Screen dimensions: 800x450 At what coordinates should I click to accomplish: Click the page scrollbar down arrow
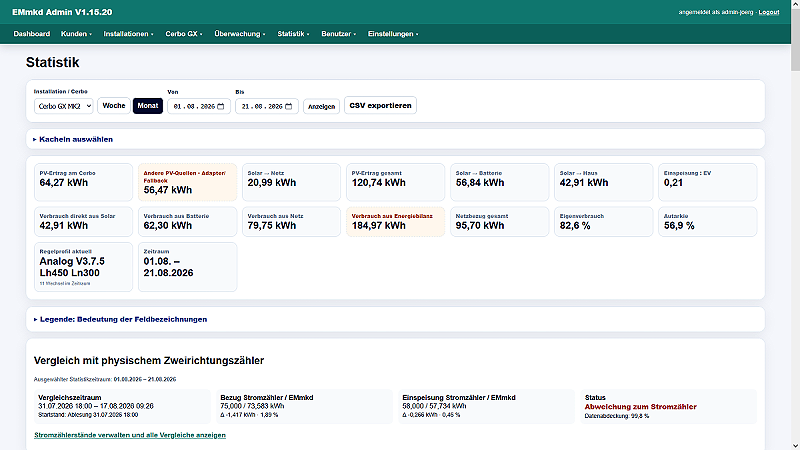tap(795, 446)
